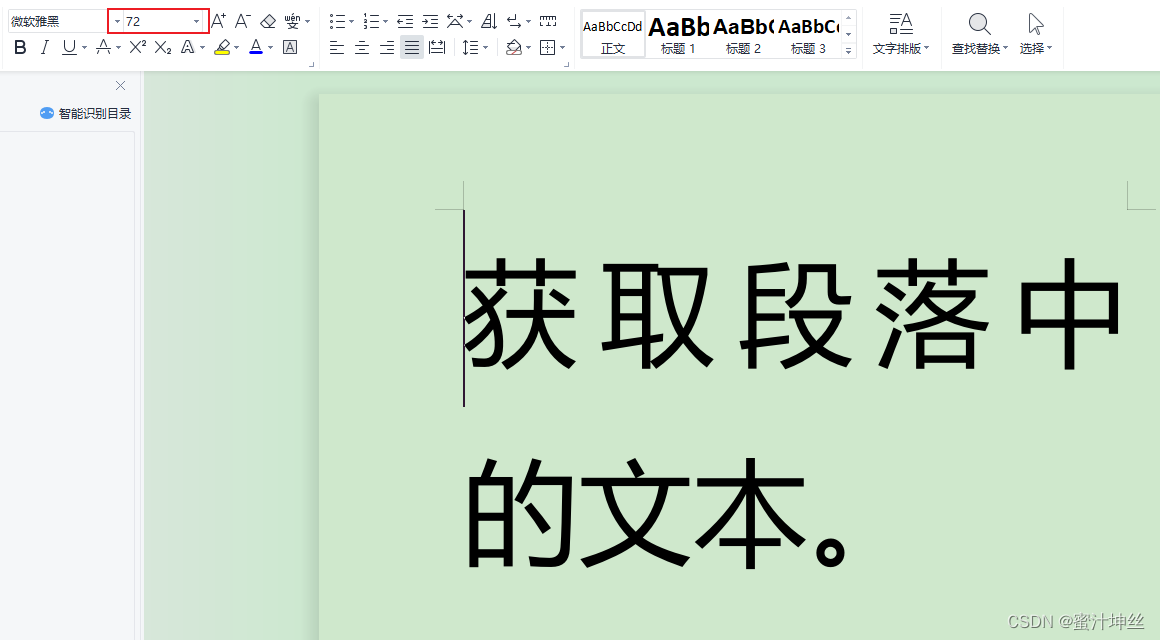Toggle the bulleted list
1160x640 pixels.
point(337,20)
